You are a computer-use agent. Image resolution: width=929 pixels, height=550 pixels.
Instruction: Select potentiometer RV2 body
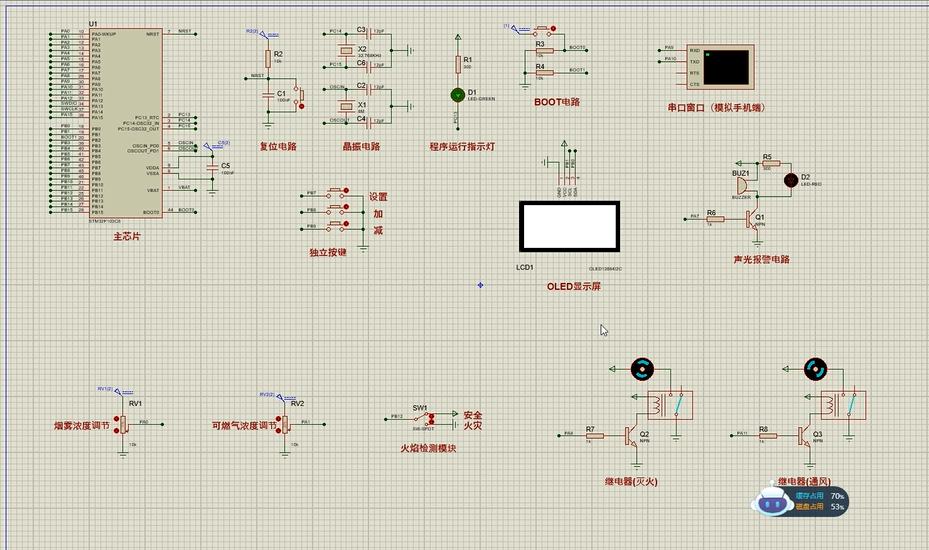[285, 424]
